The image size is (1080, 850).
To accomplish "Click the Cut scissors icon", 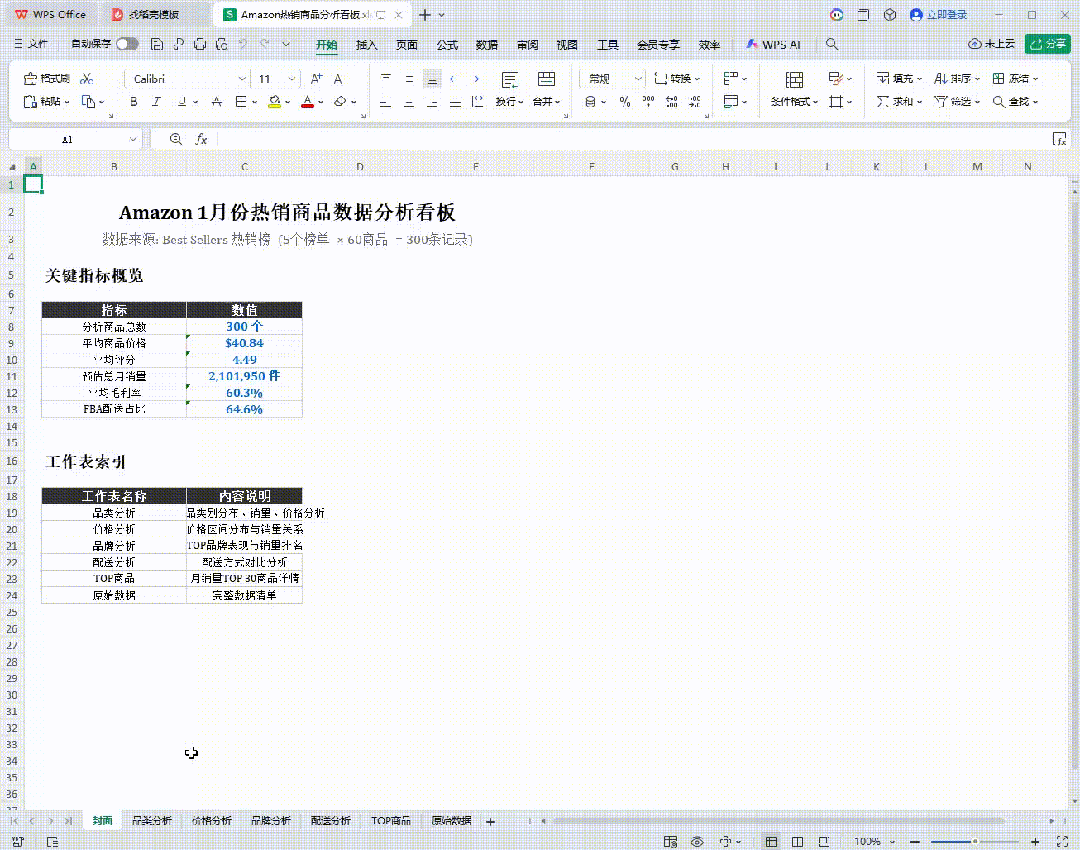I will tap(87, 79).
